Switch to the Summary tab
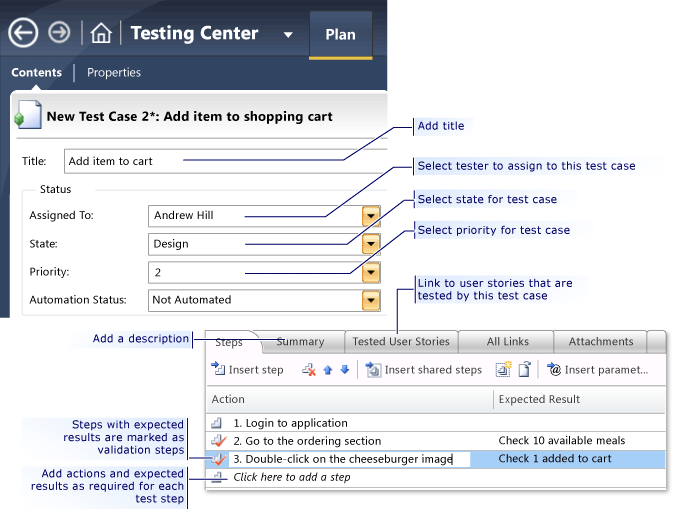Image resolution: width=674 pixels, height=511 pixels. pos(300,342)
